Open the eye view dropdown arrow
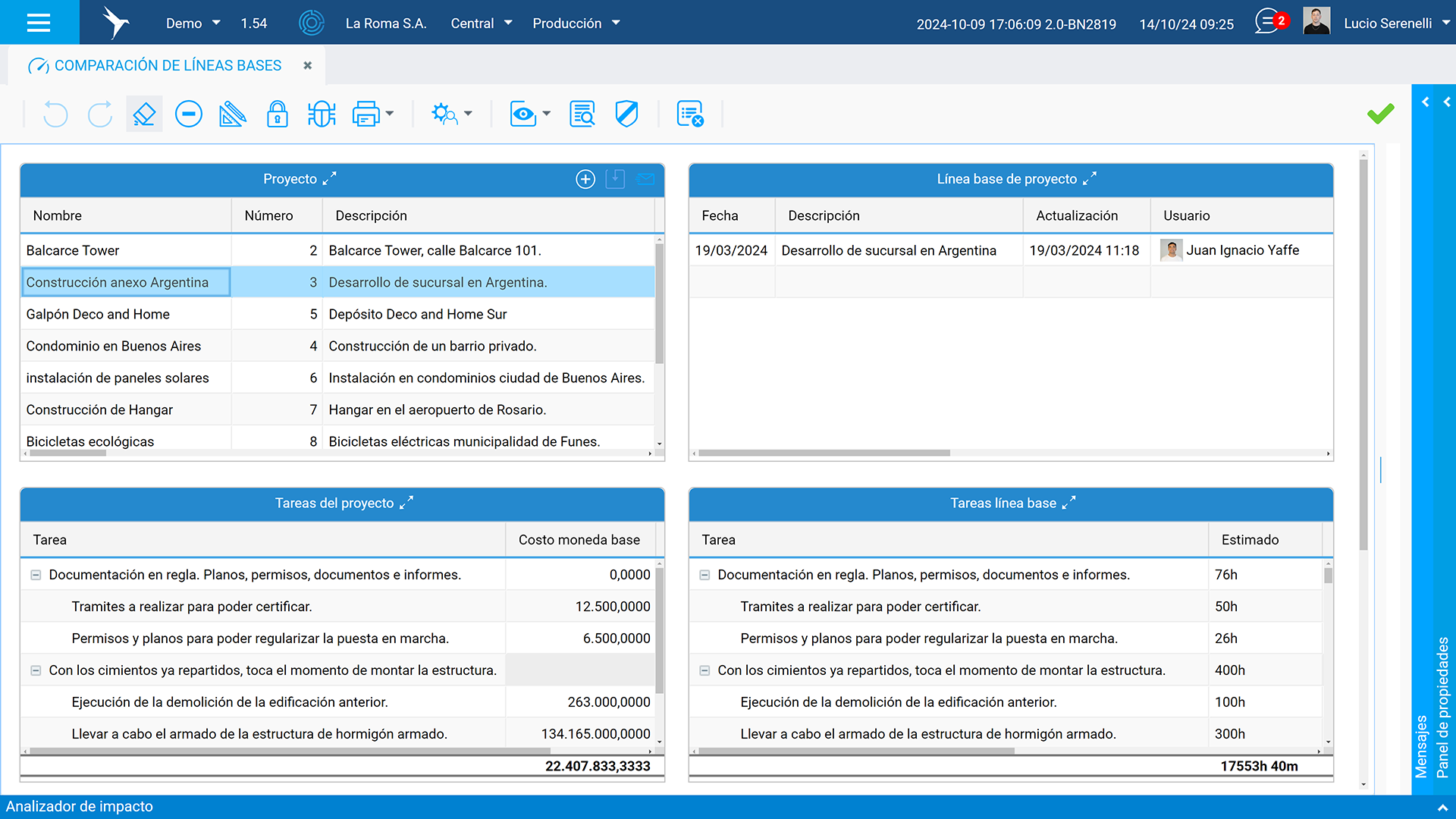This screenshot has width=1456, height=819. (547, 115)
